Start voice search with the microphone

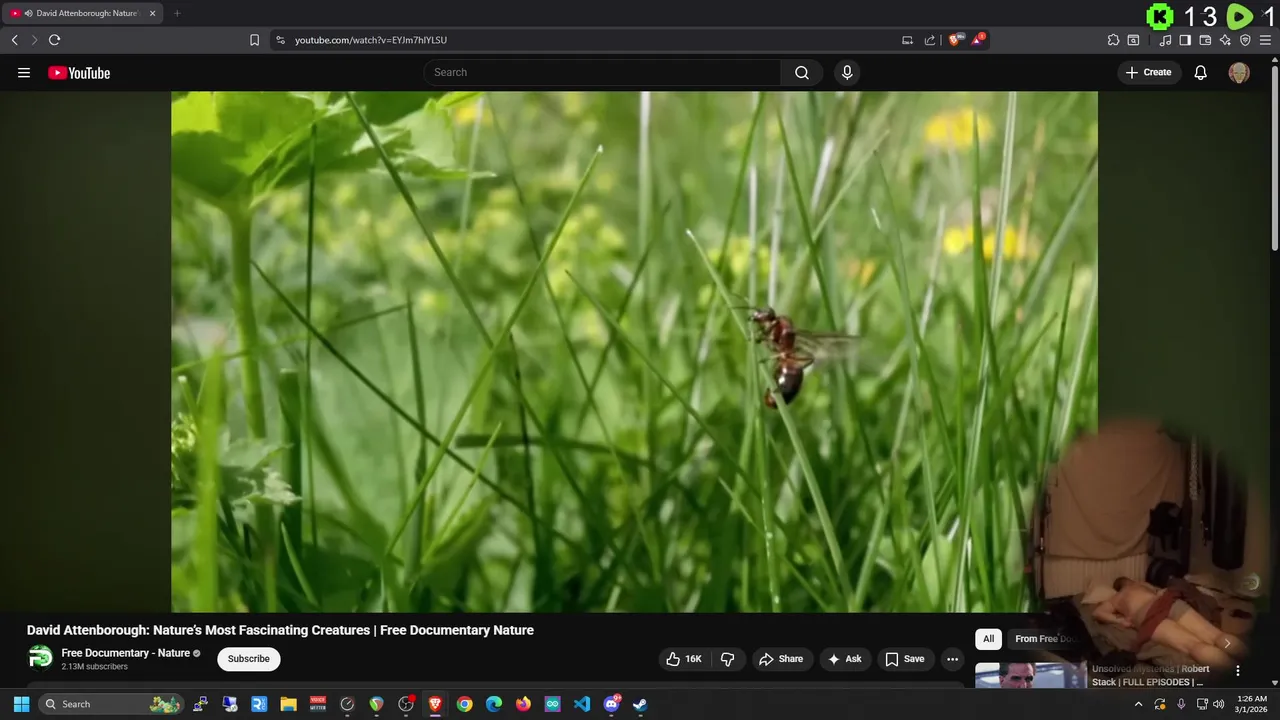[x=847, y=72]
